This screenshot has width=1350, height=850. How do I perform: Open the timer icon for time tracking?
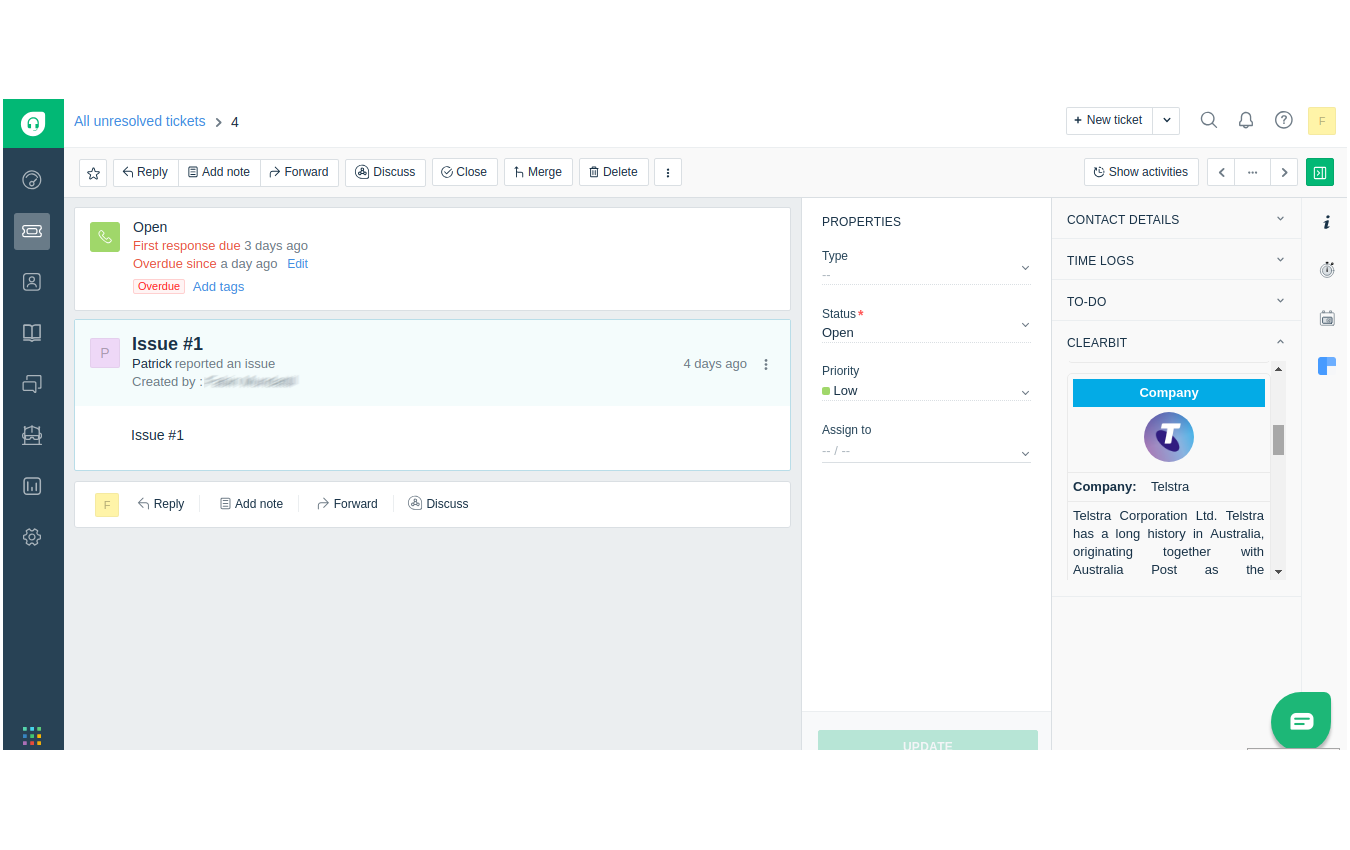point(1327,269)
